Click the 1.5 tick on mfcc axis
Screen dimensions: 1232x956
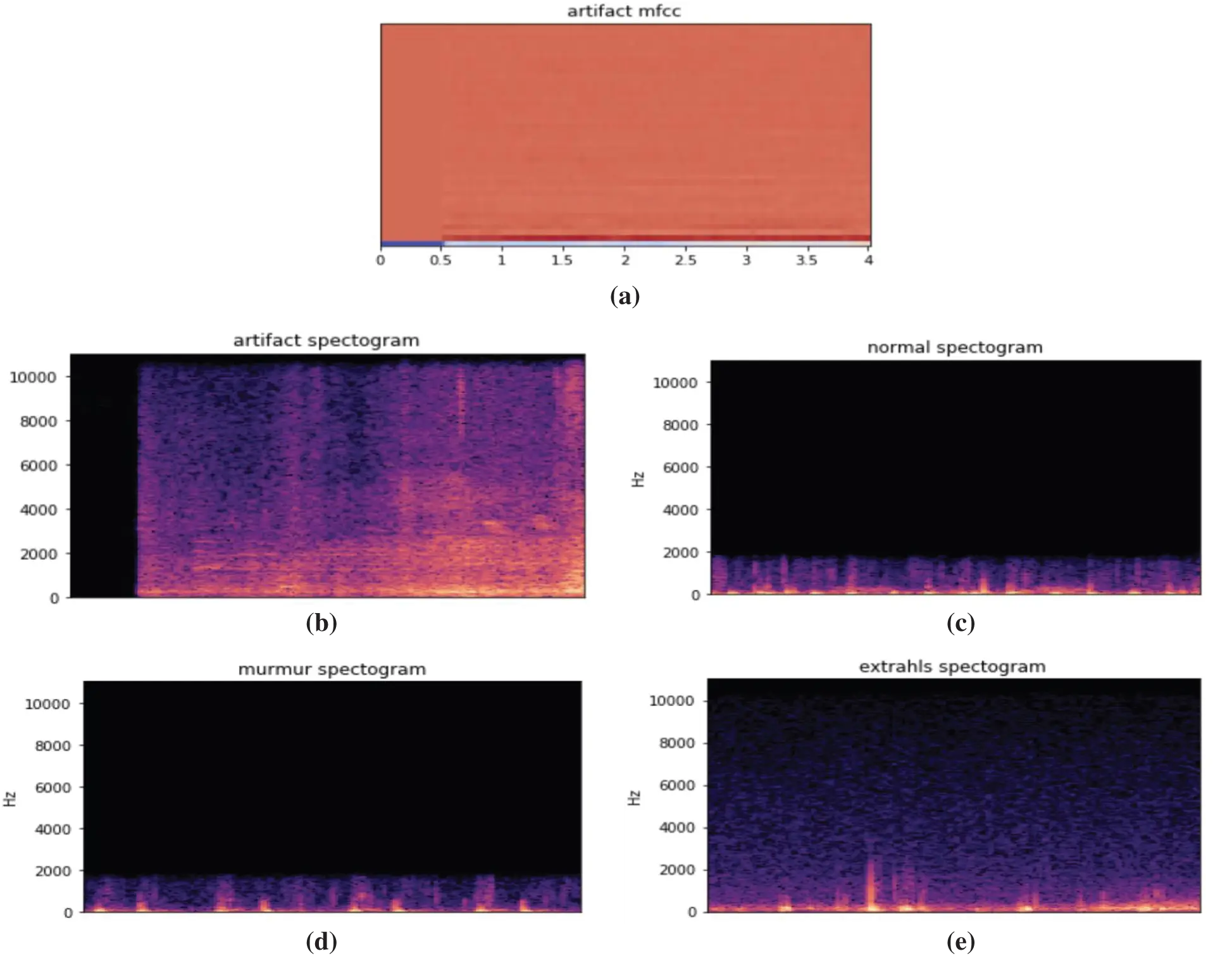click(x=562, y=260)
